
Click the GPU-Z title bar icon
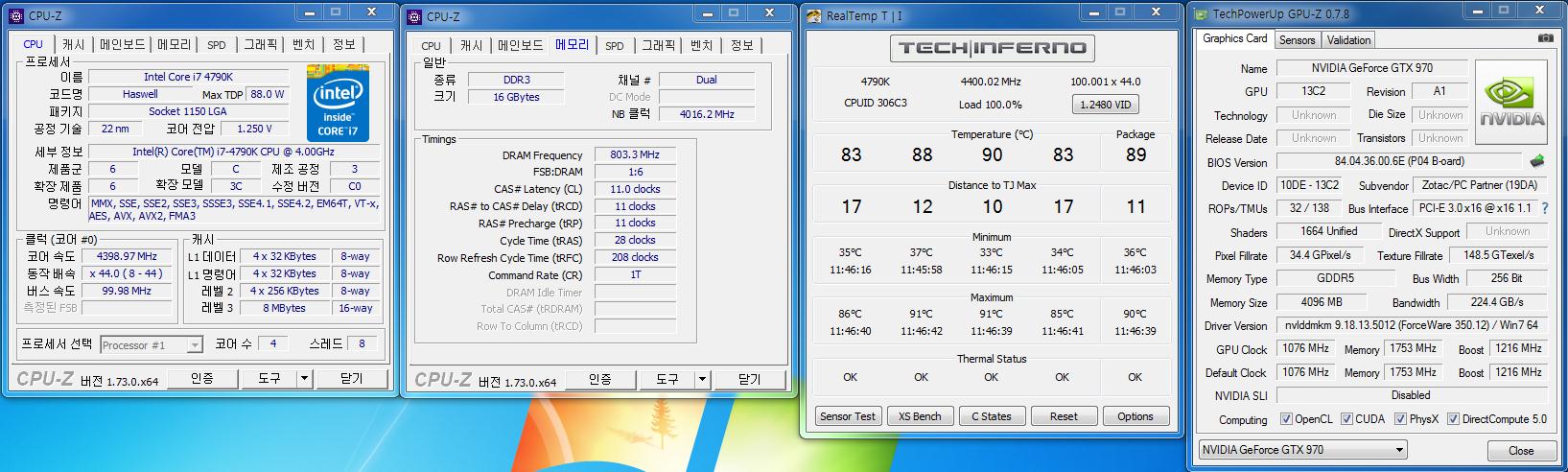1201,13
